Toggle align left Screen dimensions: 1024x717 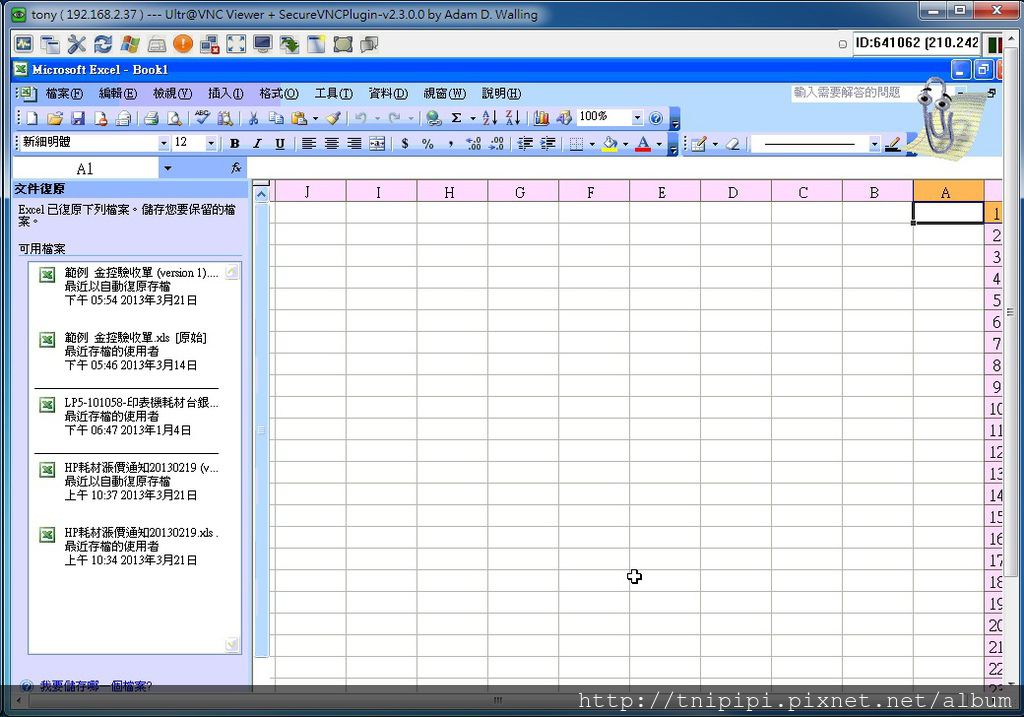308,144
